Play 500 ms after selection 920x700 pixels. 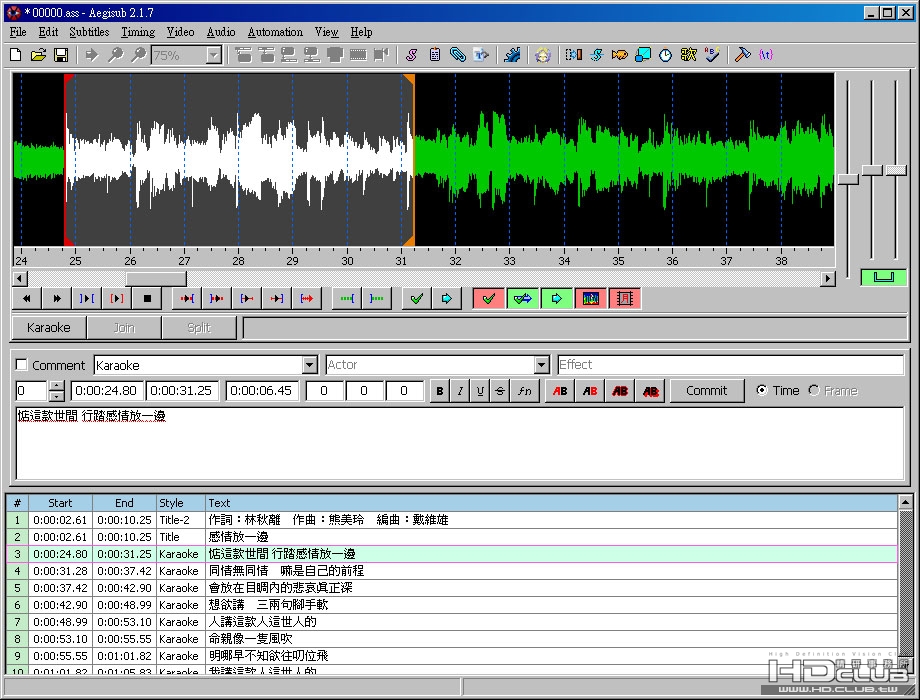pos(217,299)
